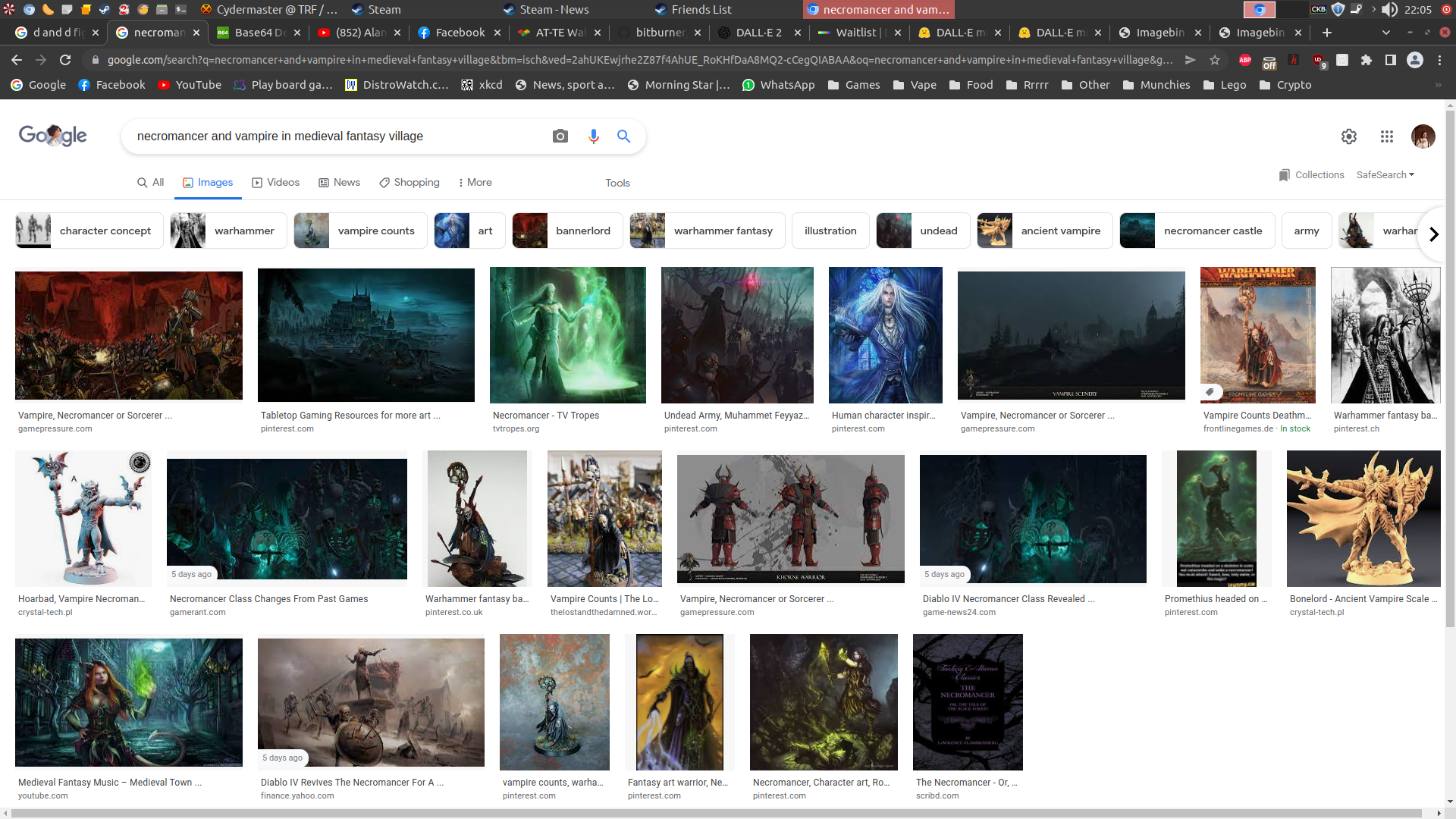Screen dimensions: 1456x819
Task: Switch to Steam window in taskbar
Action: [376, 10]
